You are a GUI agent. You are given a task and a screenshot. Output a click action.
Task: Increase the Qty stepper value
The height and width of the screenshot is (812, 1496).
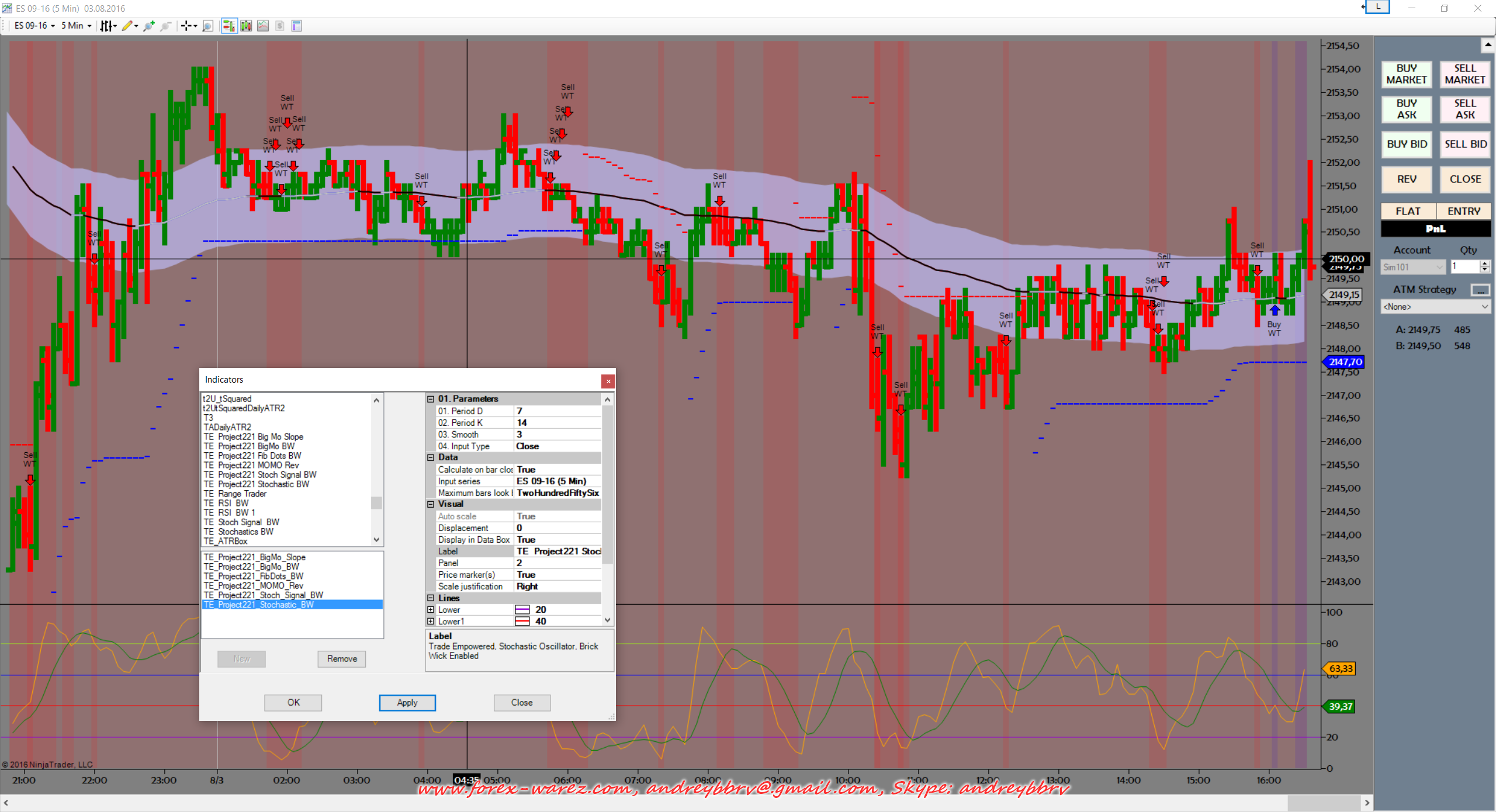[x=1484, y=263]
